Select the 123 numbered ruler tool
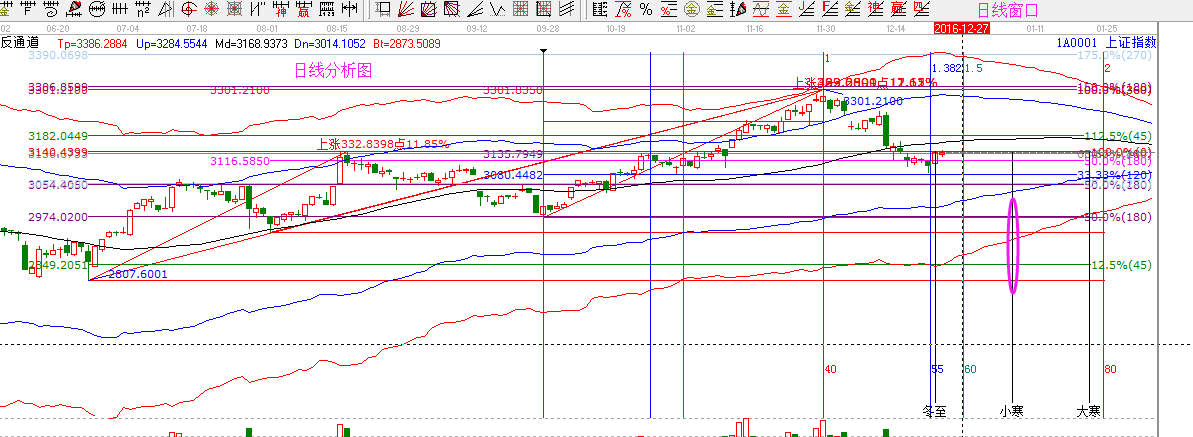1193x437 pixels. point(326,9)
